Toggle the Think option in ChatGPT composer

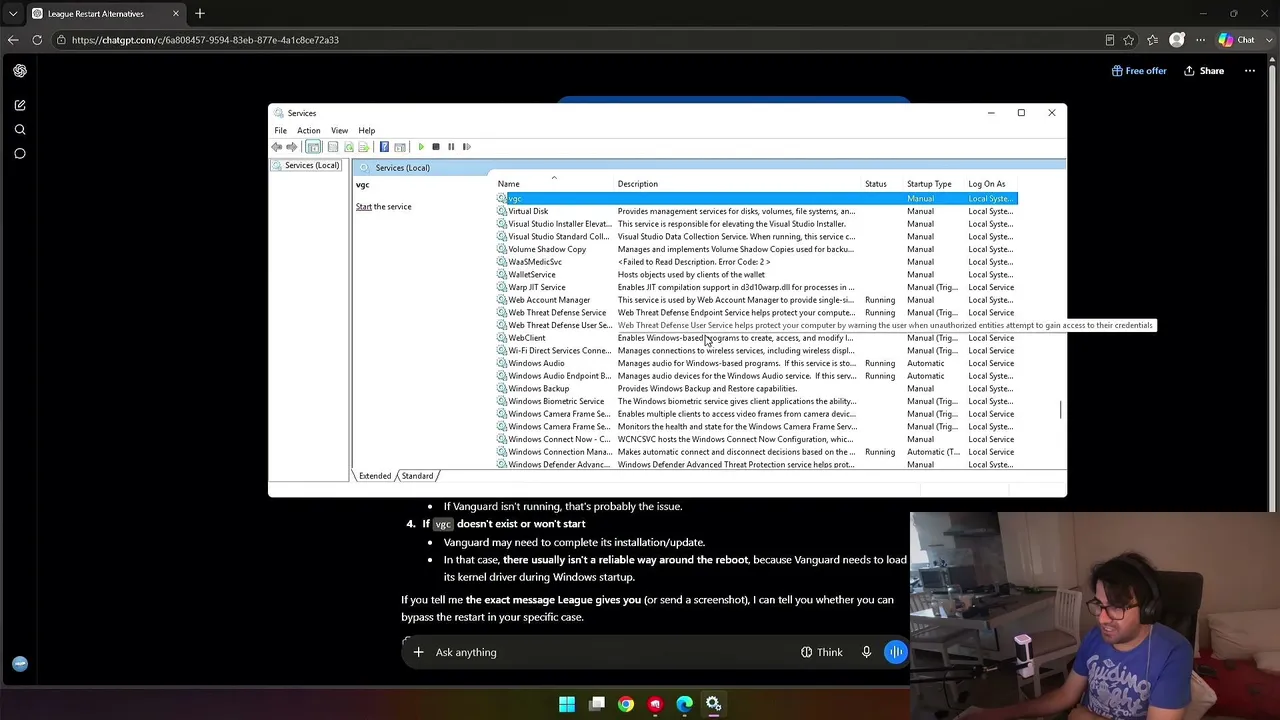click(821, 652)
